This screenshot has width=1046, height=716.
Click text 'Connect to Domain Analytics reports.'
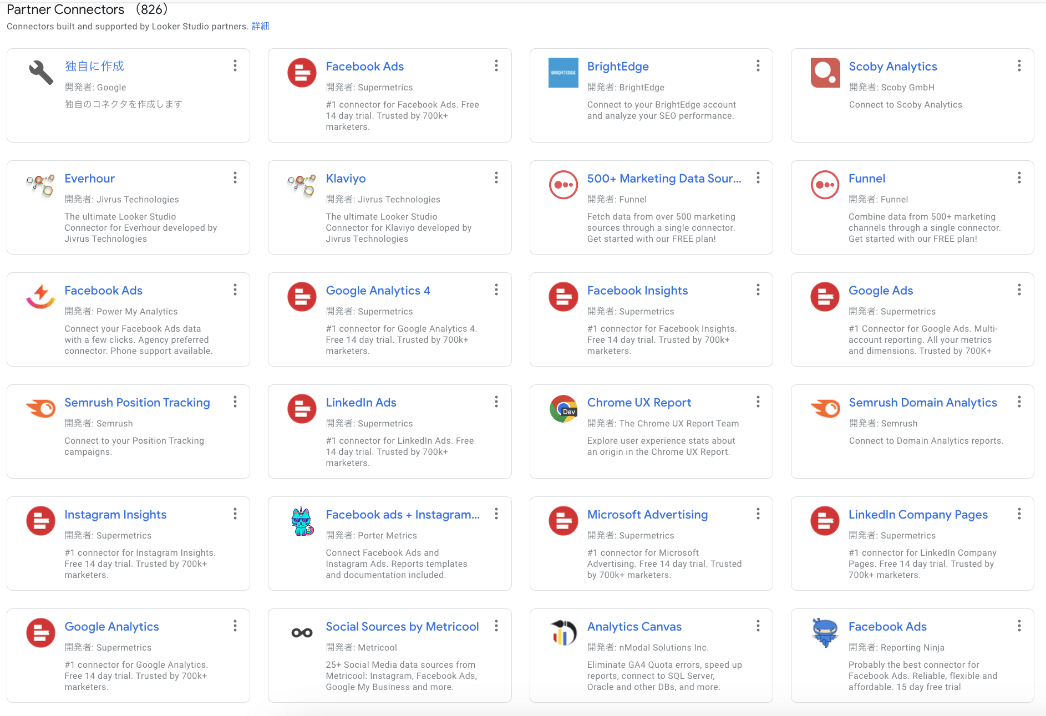pyautogui.click(x=926, y=441)
